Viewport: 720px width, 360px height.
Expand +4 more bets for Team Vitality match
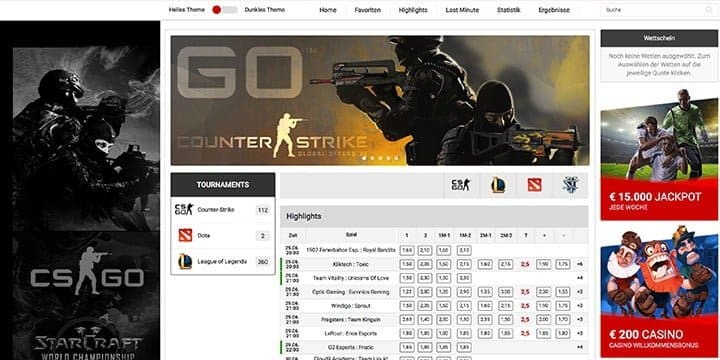coord(579,278)
